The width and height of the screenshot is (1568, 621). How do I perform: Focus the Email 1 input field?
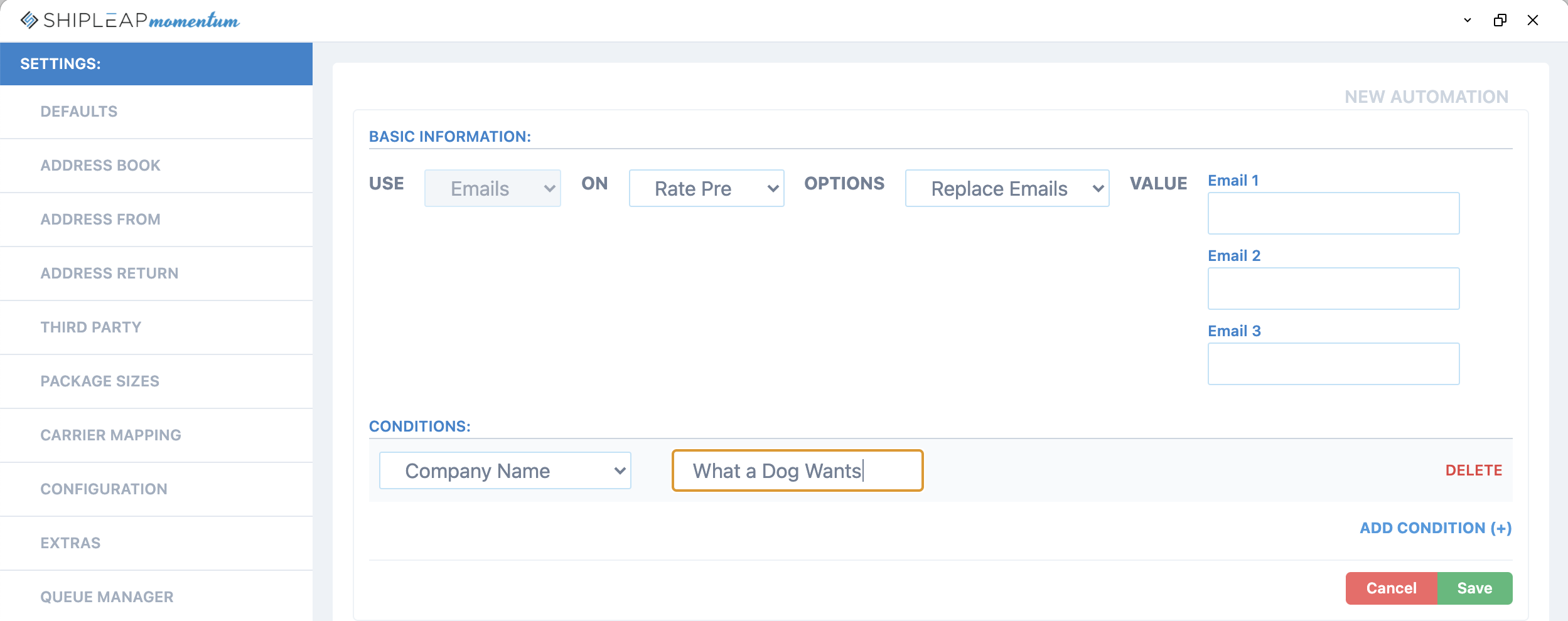[x=1334, y=213]
